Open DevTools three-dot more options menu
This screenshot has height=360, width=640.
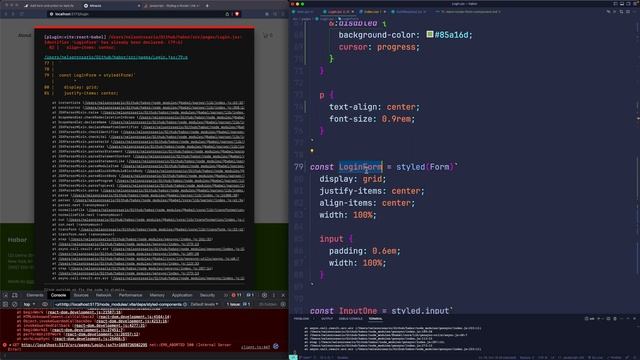click(x=274, y=295)
